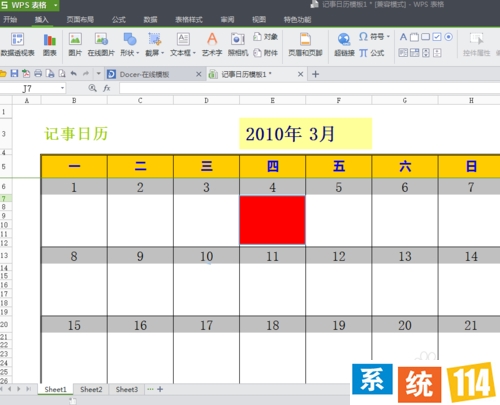Click the Screenshot (截屏) icon
Image resolution: width=500 pixels, height=405 pixels.
[x=155, y=39]
